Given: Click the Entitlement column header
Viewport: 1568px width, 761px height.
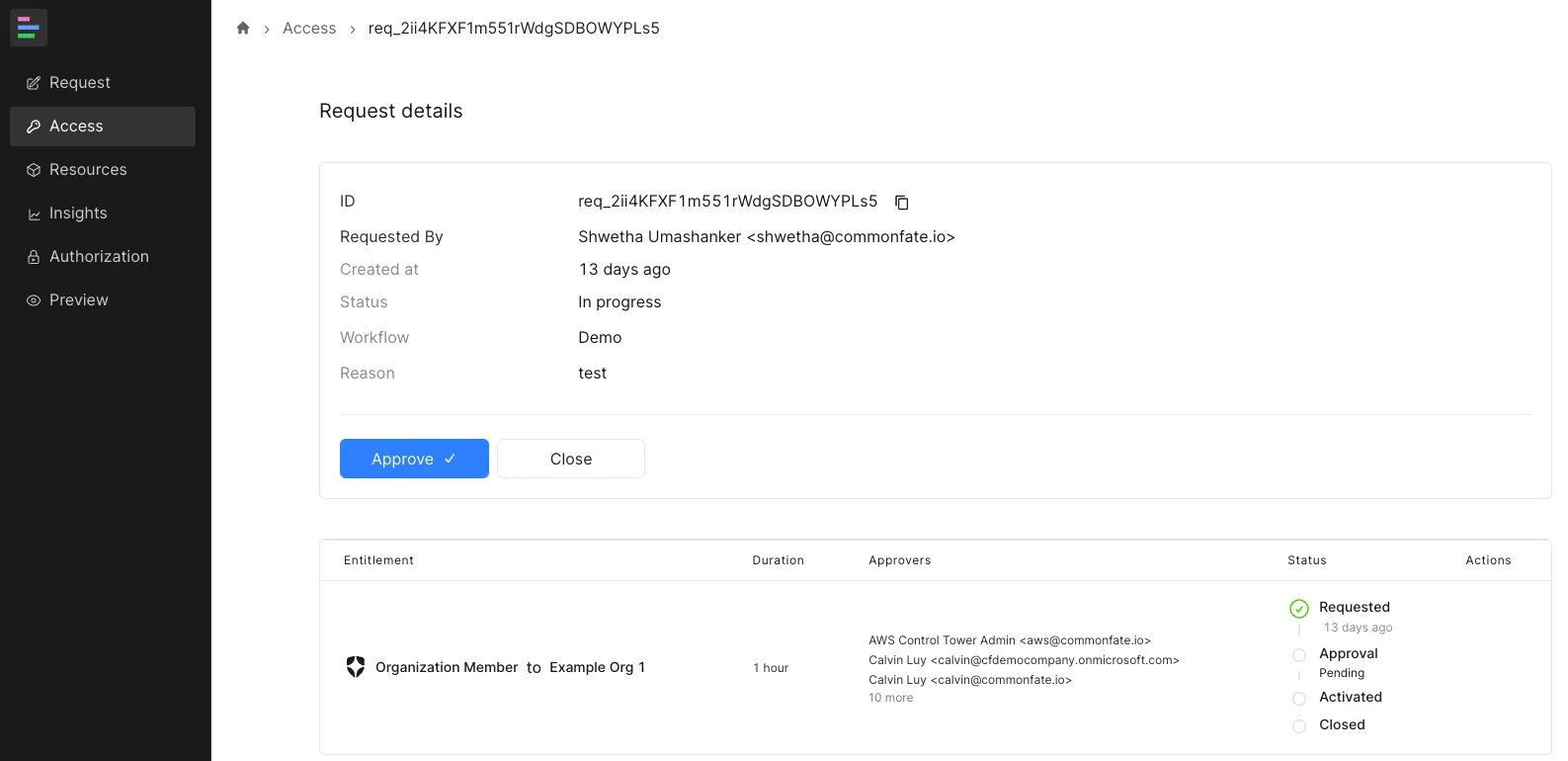Looking at the screenshot, I should pos(378,560).
